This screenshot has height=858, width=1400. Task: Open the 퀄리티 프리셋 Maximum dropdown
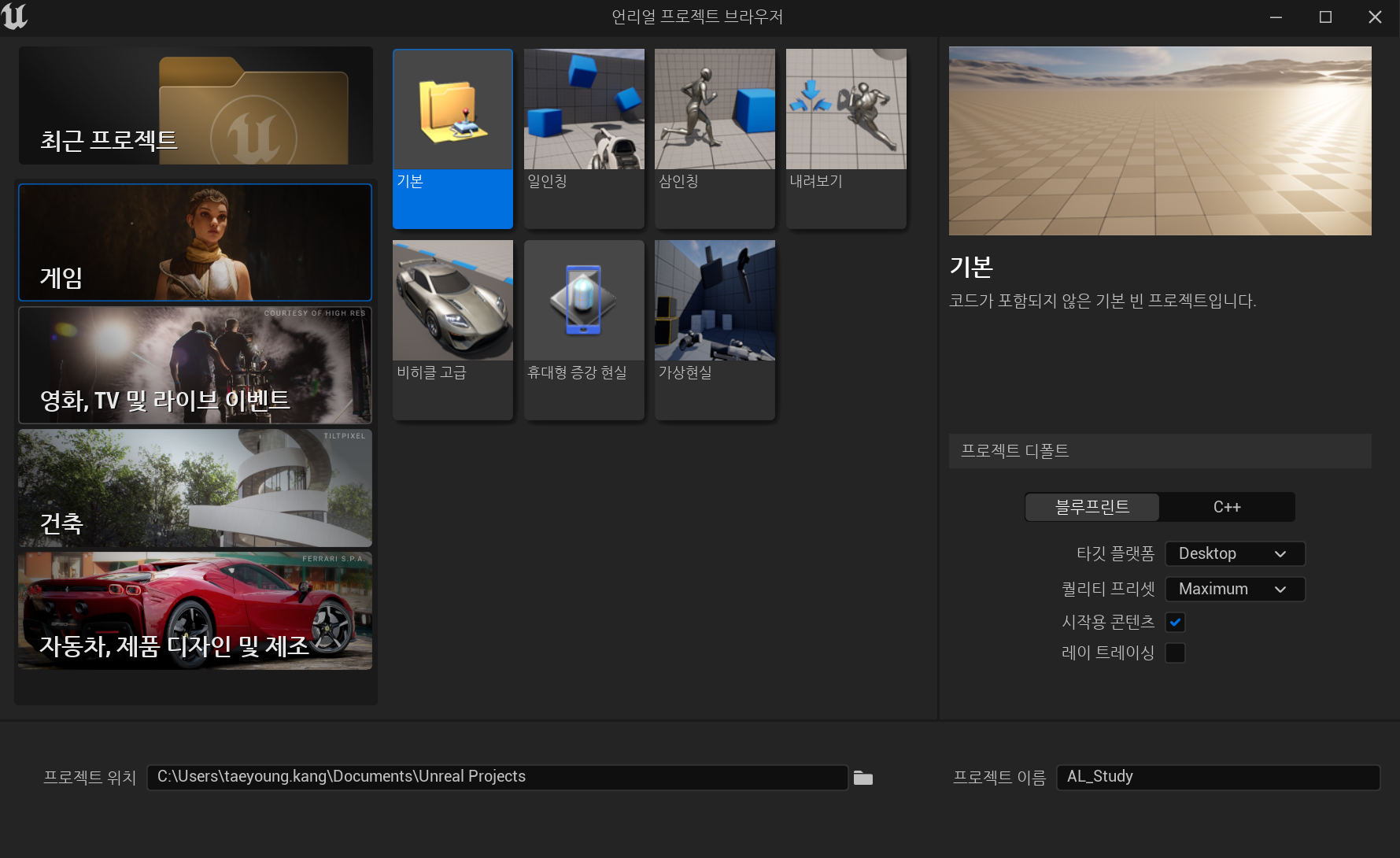pyautogui.click(x=1235, y=589)
